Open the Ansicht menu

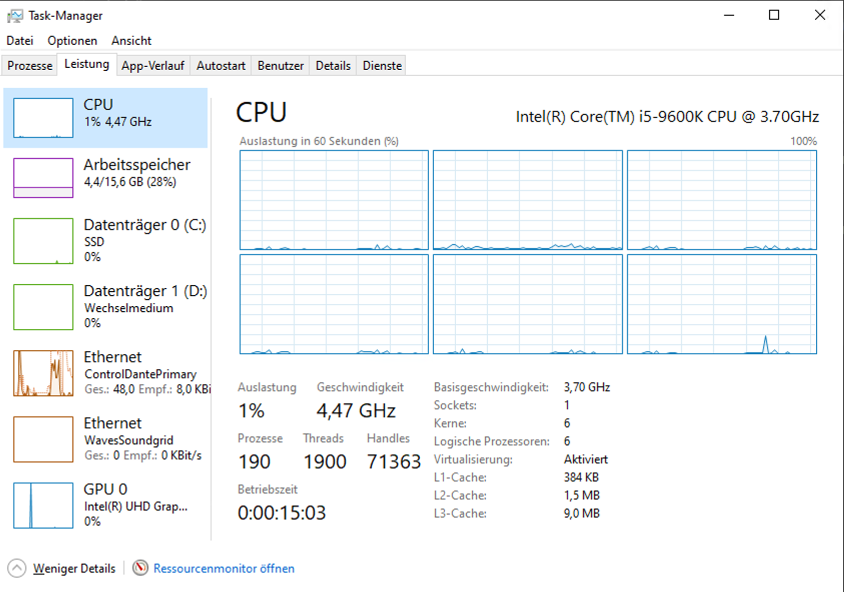tap(131, 41)
